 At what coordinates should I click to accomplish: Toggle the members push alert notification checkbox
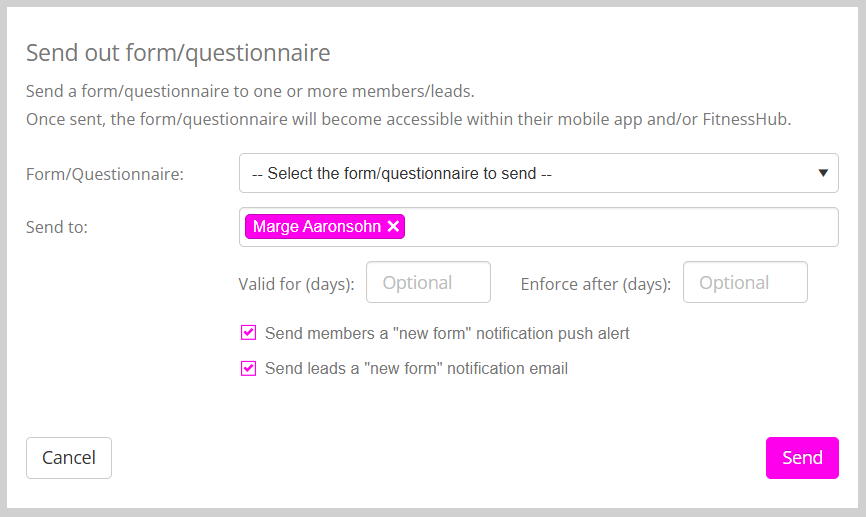[x=249, y=333]
